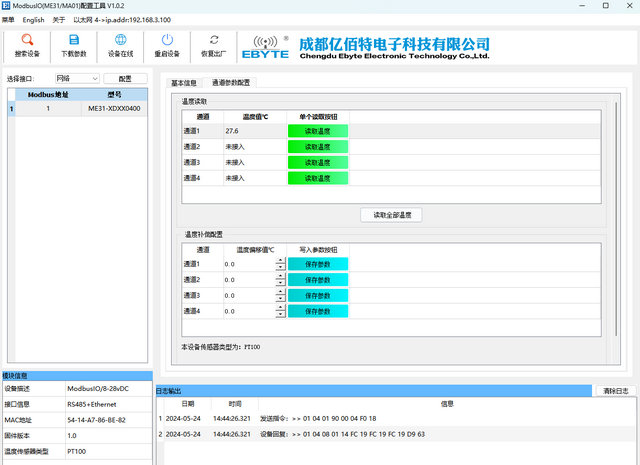
Task: Click the 设备在线 (device online) globe icon
Action: point(120,41)
